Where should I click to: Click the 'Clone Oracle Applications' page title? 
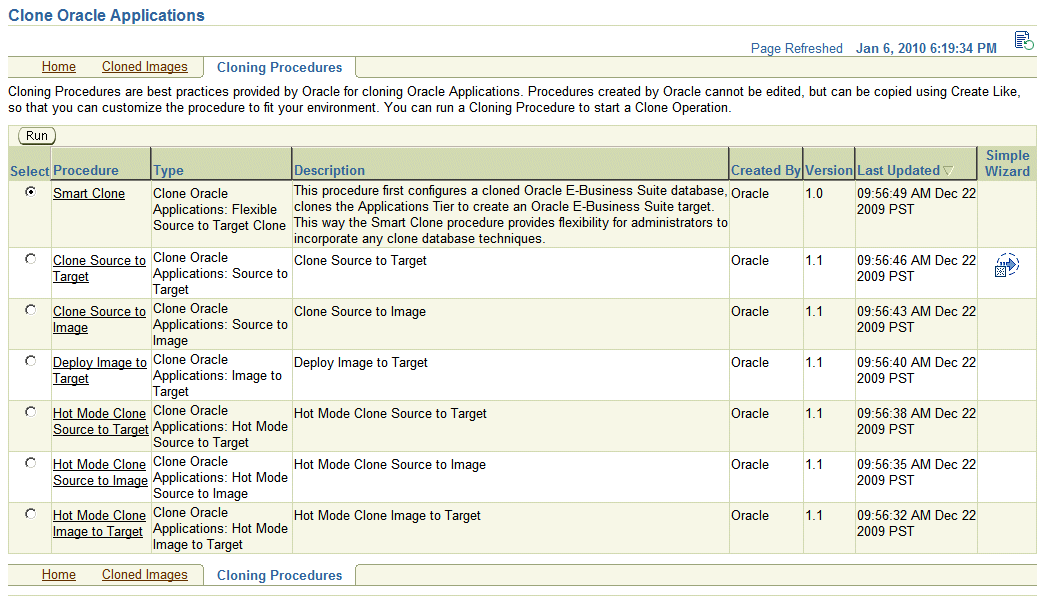(x=107, y=15)
